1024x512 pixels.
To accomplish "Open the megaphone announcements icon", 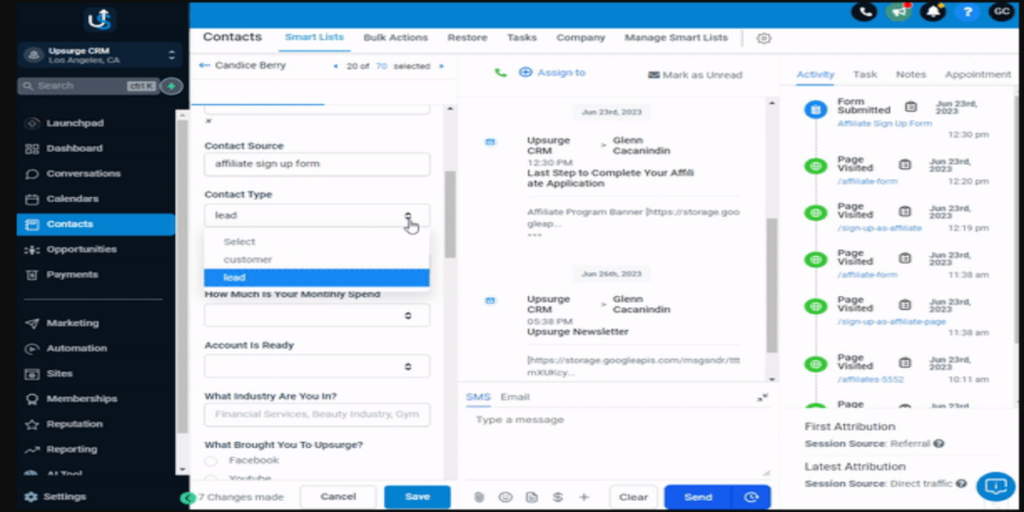I will 899,12.
